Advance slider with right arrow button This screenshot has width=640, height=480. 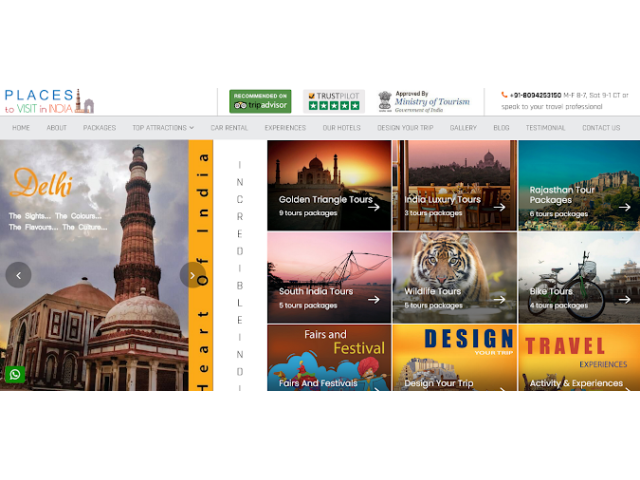pyautogui.click(x=192, y=275)
